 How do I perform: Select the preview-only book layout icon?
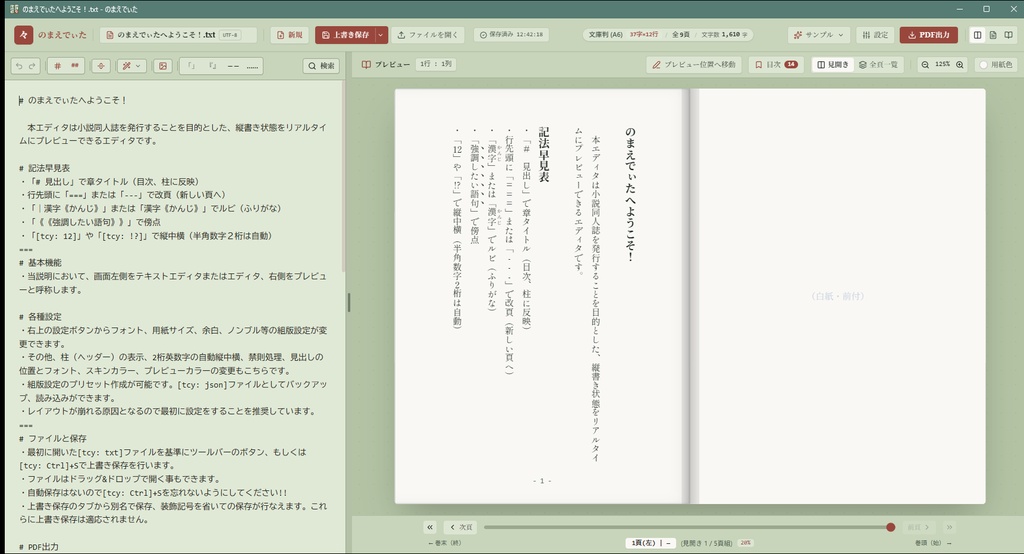coord(1008,35)
